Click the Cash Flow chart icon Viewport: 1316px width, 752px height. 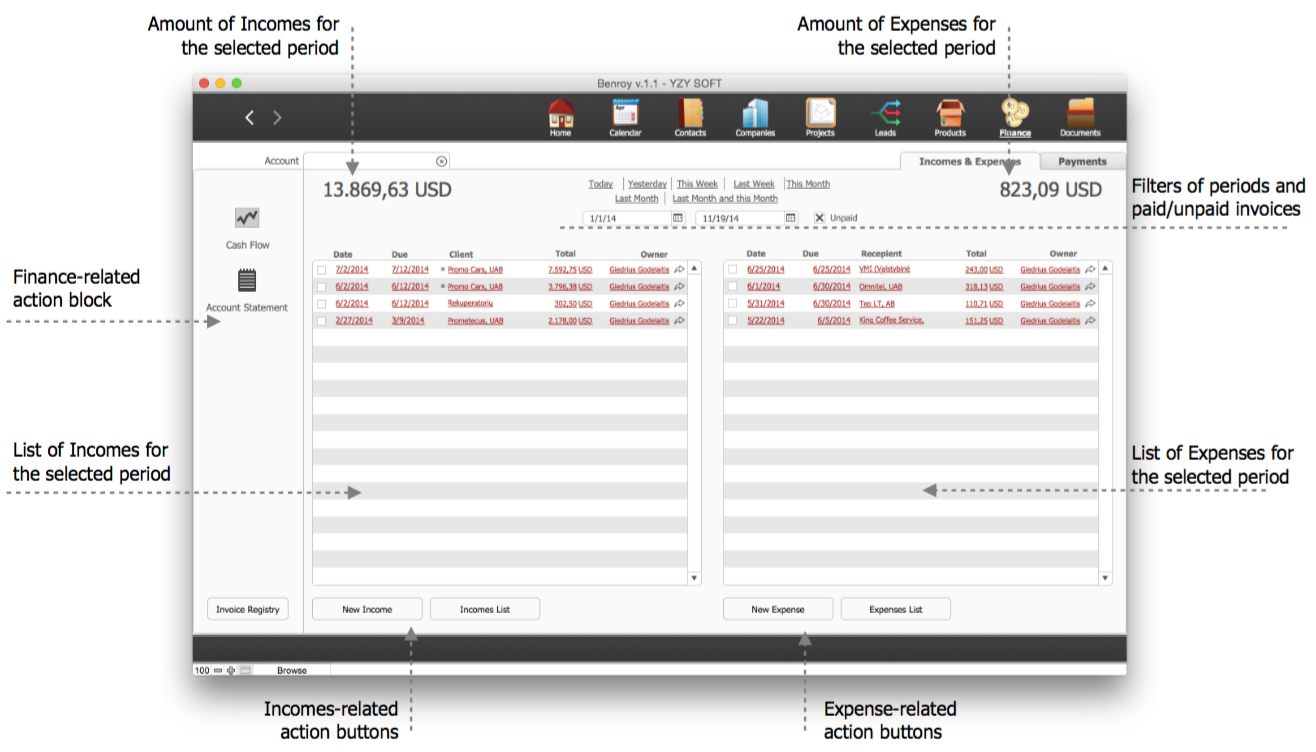tap(247, 218)
